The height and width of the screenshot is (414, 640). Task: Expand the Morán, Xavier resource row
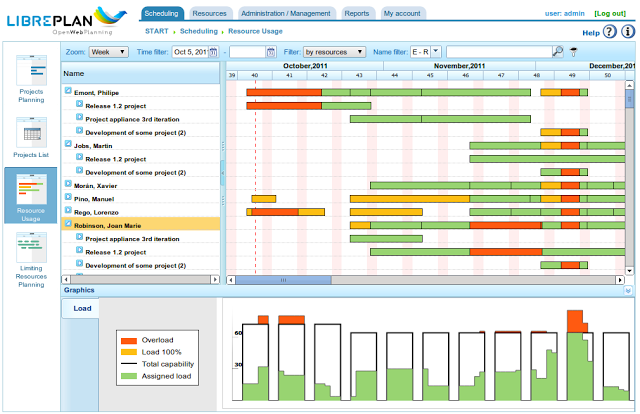click(x=68, y=185)
